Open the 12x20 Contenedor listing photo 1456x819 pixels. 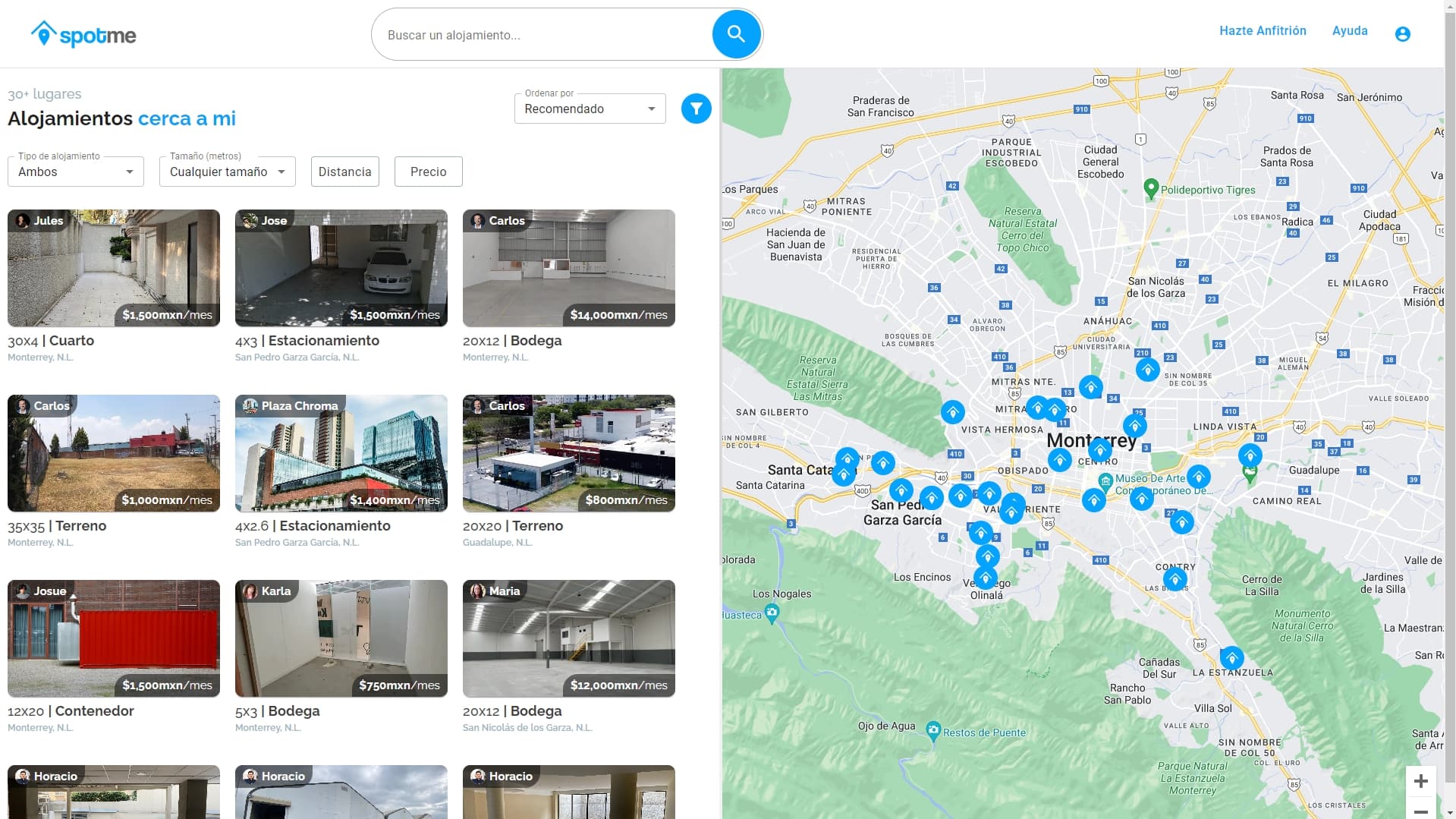pos(114,638)
